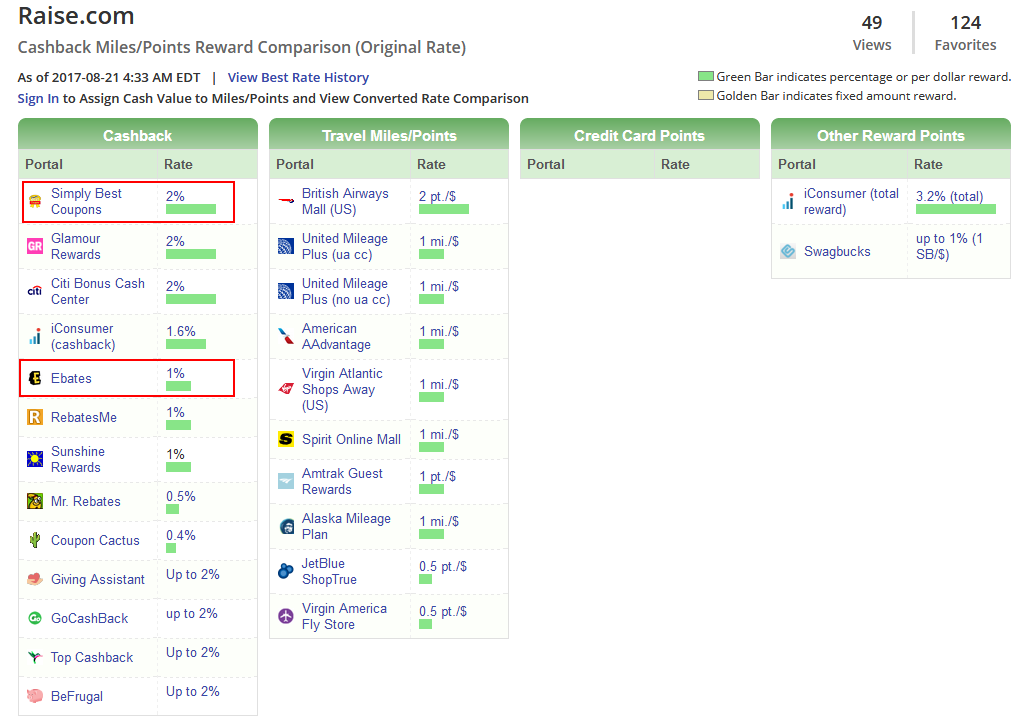Click the United Mileage Plus (ua cc) logo
1026x720 pixels.
[286, 246]
